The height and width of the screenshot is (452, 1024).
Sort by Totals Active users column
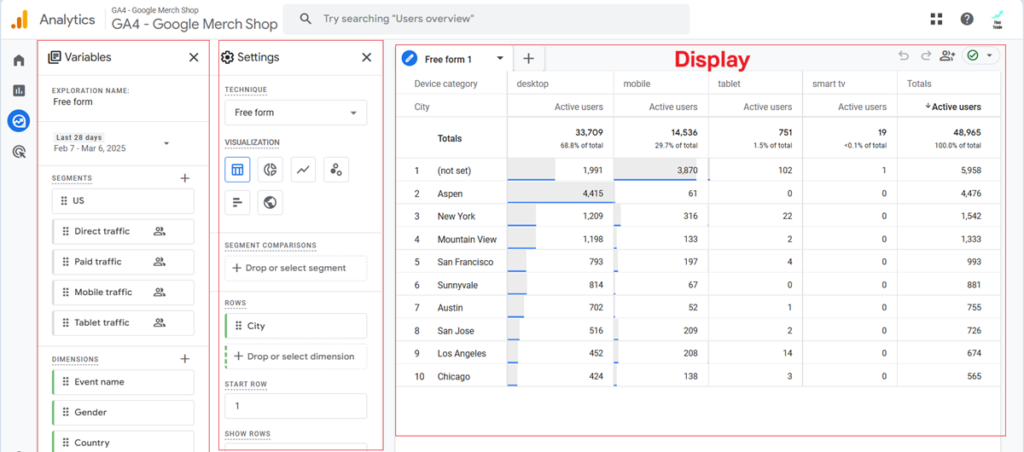coord(953,106)
